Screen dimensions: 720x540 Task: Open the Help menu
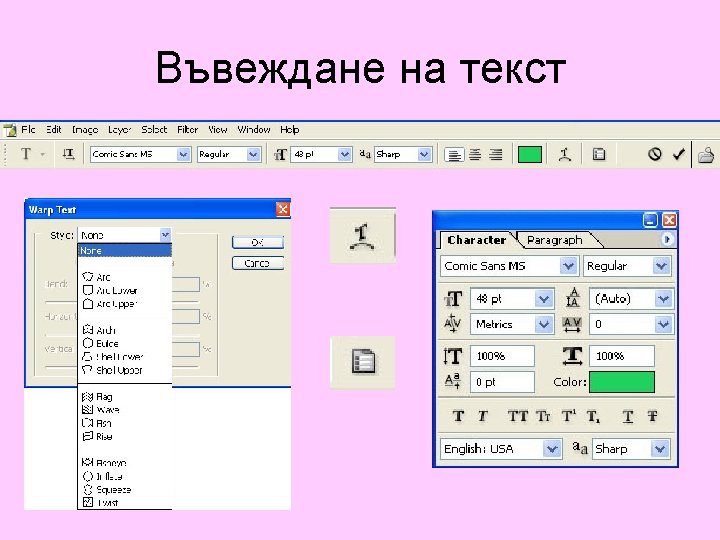[x=290, y=130]
